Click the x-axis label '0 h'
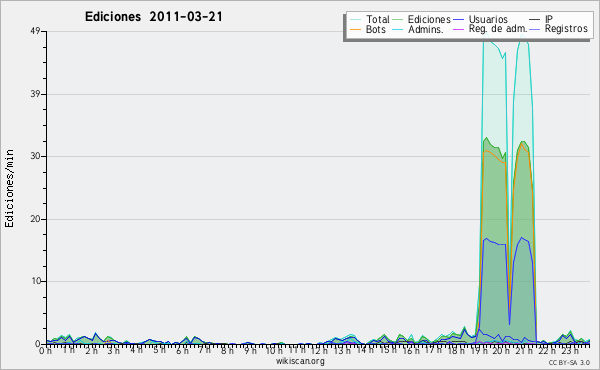The height and width of the screenshot is (370, 600). pyautogui.click(x=46, y=350)
